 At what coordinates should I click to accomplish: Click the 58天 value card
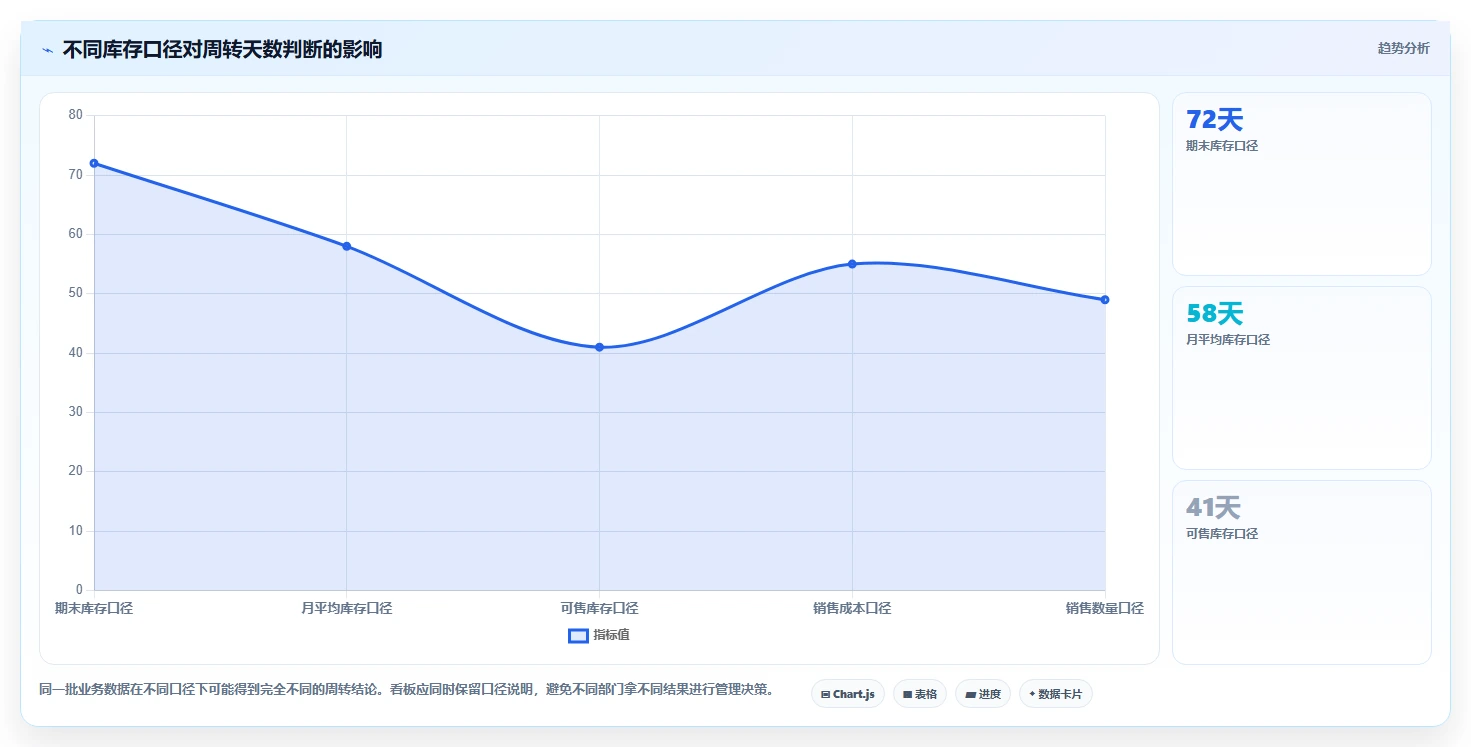point(1301,378)
